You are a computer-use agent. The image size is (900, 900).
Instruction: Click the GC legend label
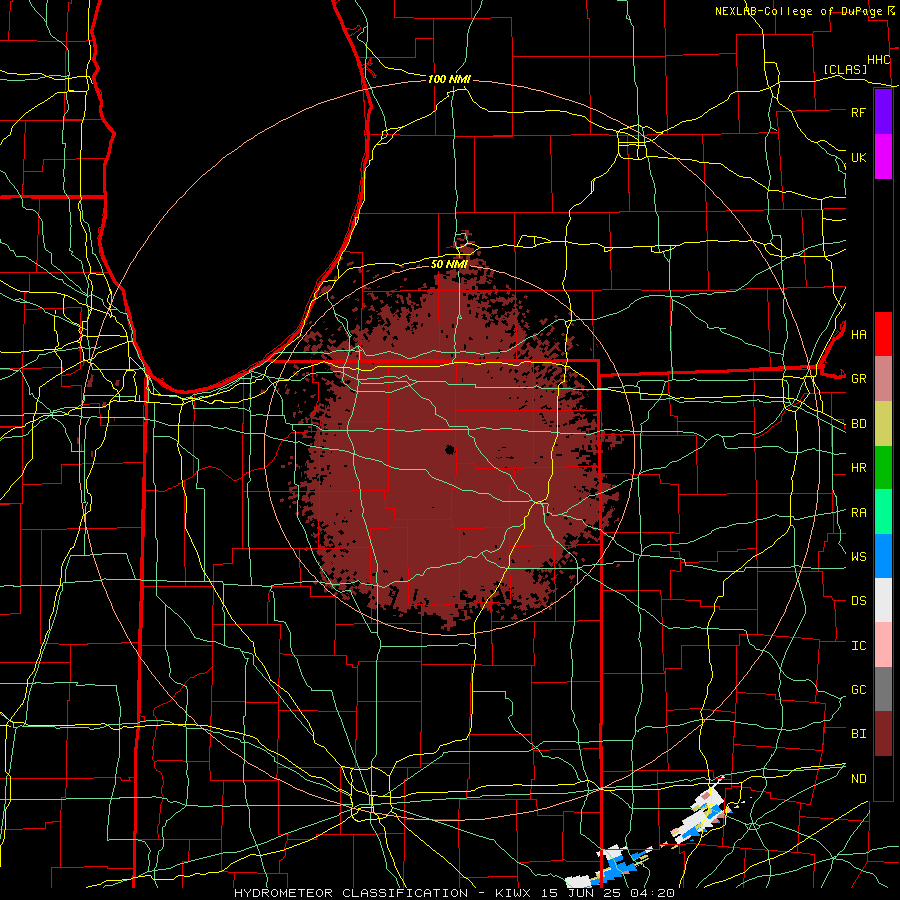858,690
